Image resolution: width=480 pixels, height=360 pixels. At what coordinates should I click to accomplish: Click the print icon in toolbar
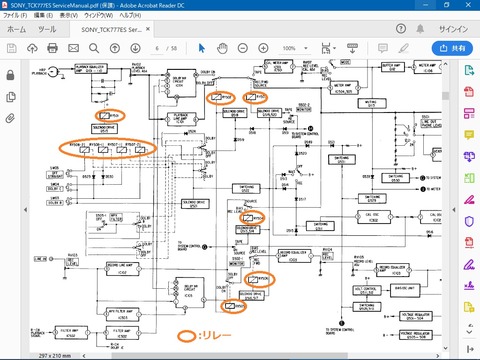tap(52, 48)
